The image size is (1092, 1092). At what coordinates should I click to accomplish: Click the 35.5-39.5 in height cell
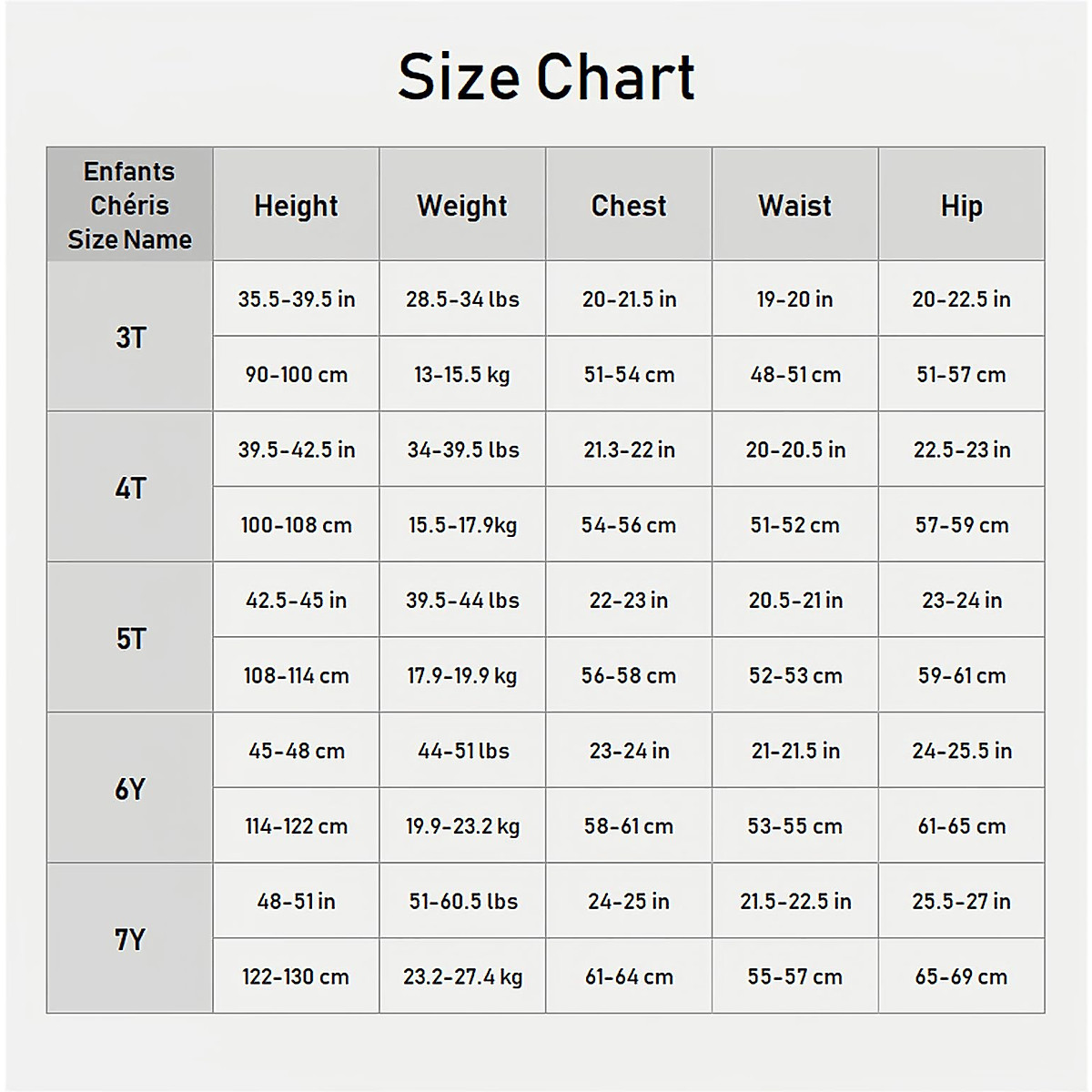[296, 299]
